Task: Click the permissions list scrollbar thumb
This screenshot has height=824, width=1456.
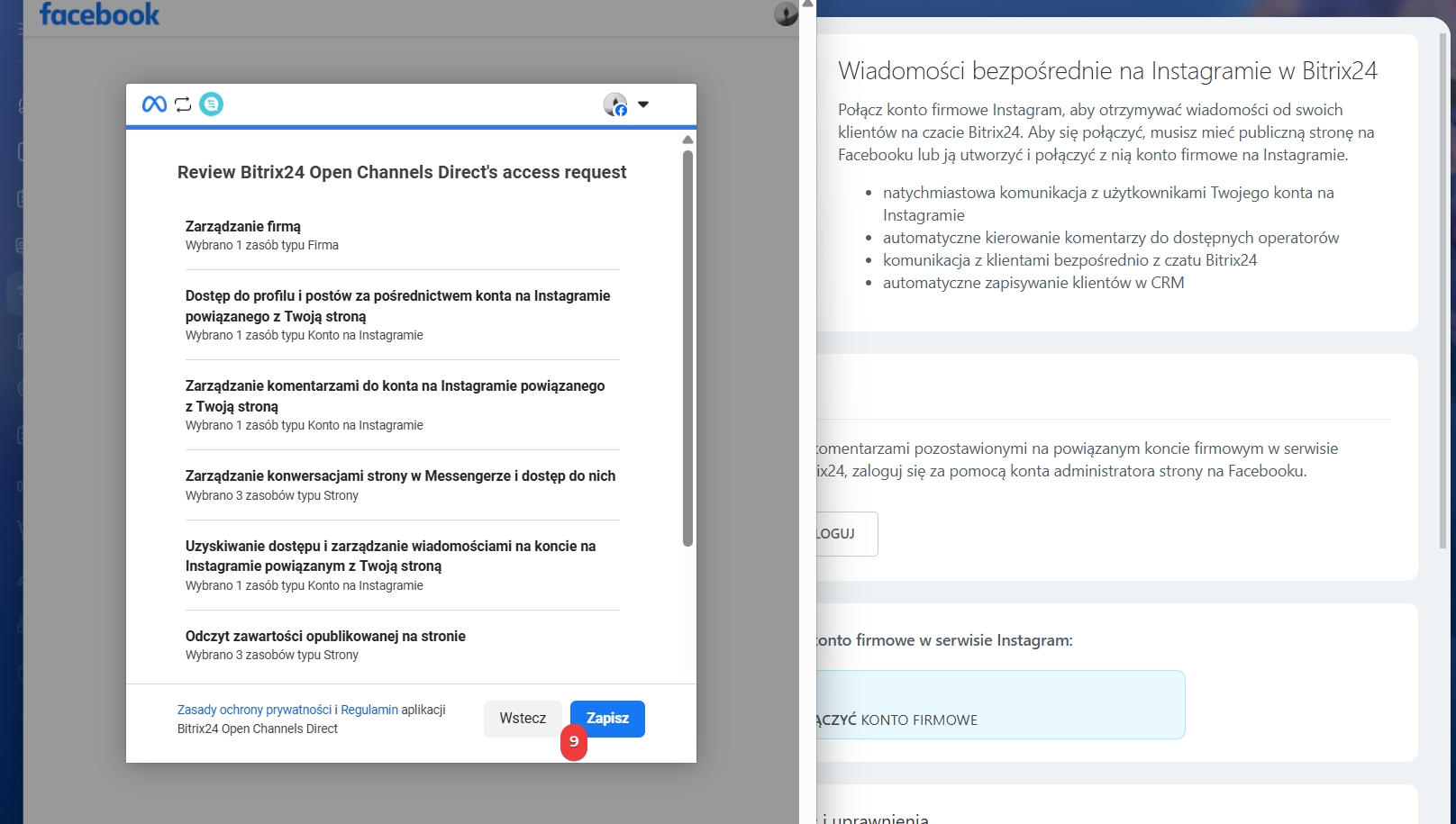Action: [687, 348]
